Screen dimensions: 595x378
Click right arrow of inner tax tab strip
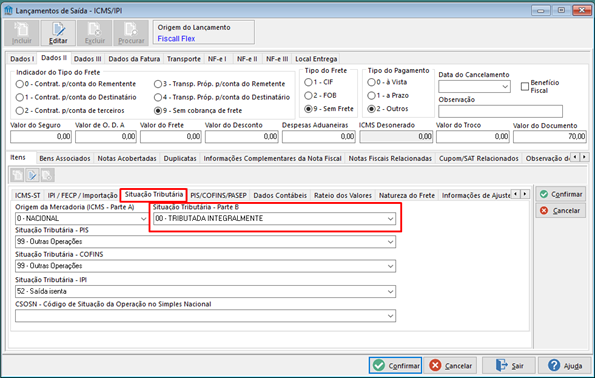point(525,194)
